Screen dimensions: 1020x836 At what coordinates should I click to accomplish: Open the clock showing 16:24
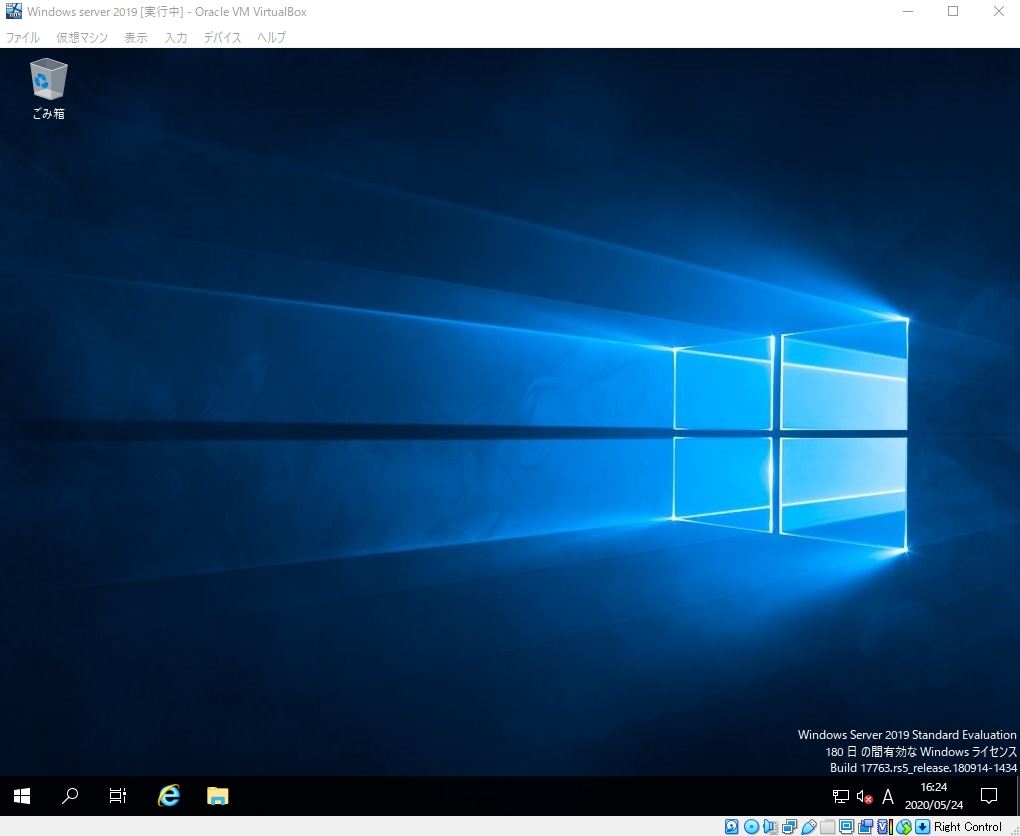pyautogui.click(x=933, y=796)
